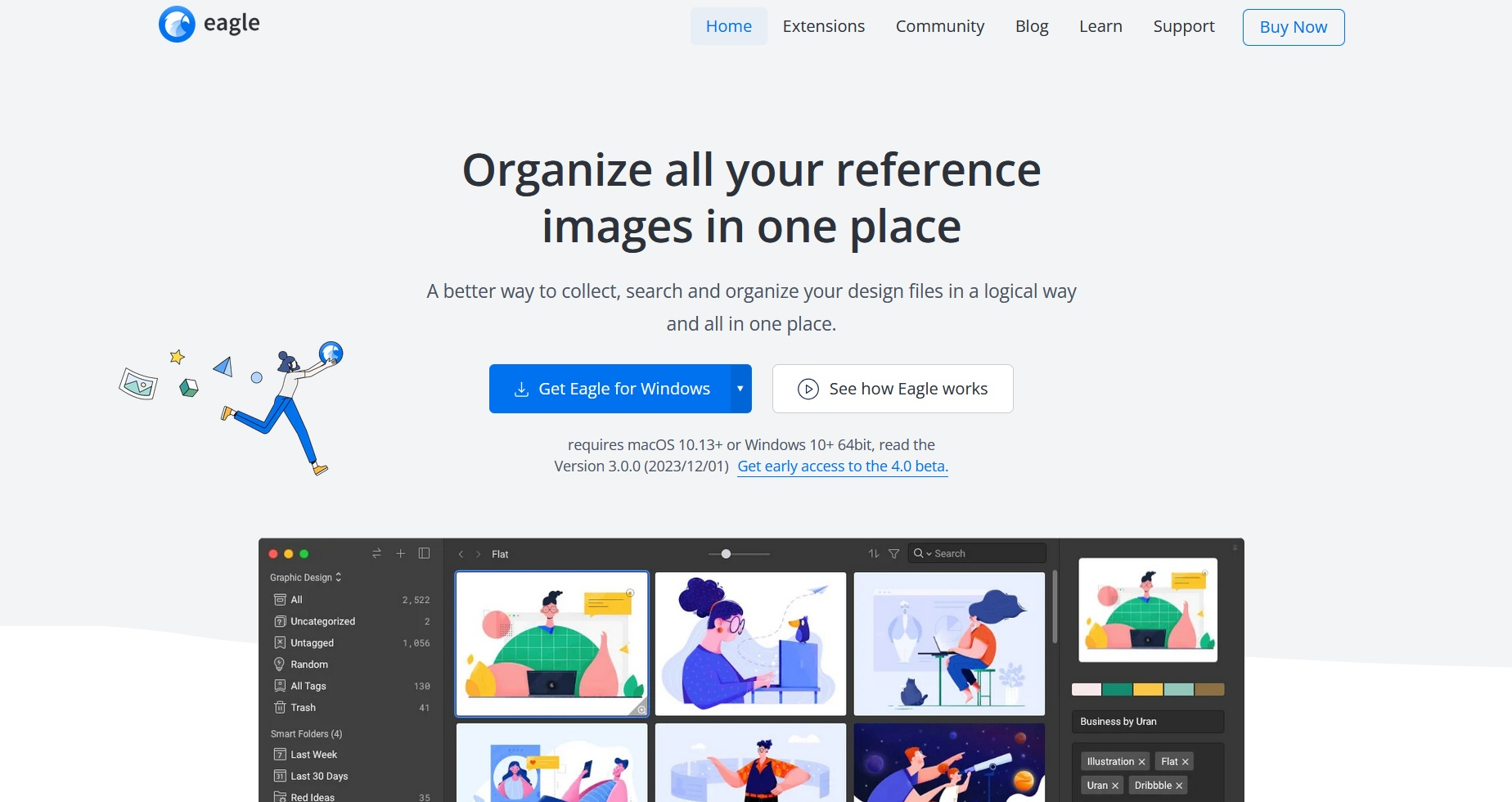Open Red Ideas smart folder
Screen dimensions: 1512x802
click(x=350, y=796)
